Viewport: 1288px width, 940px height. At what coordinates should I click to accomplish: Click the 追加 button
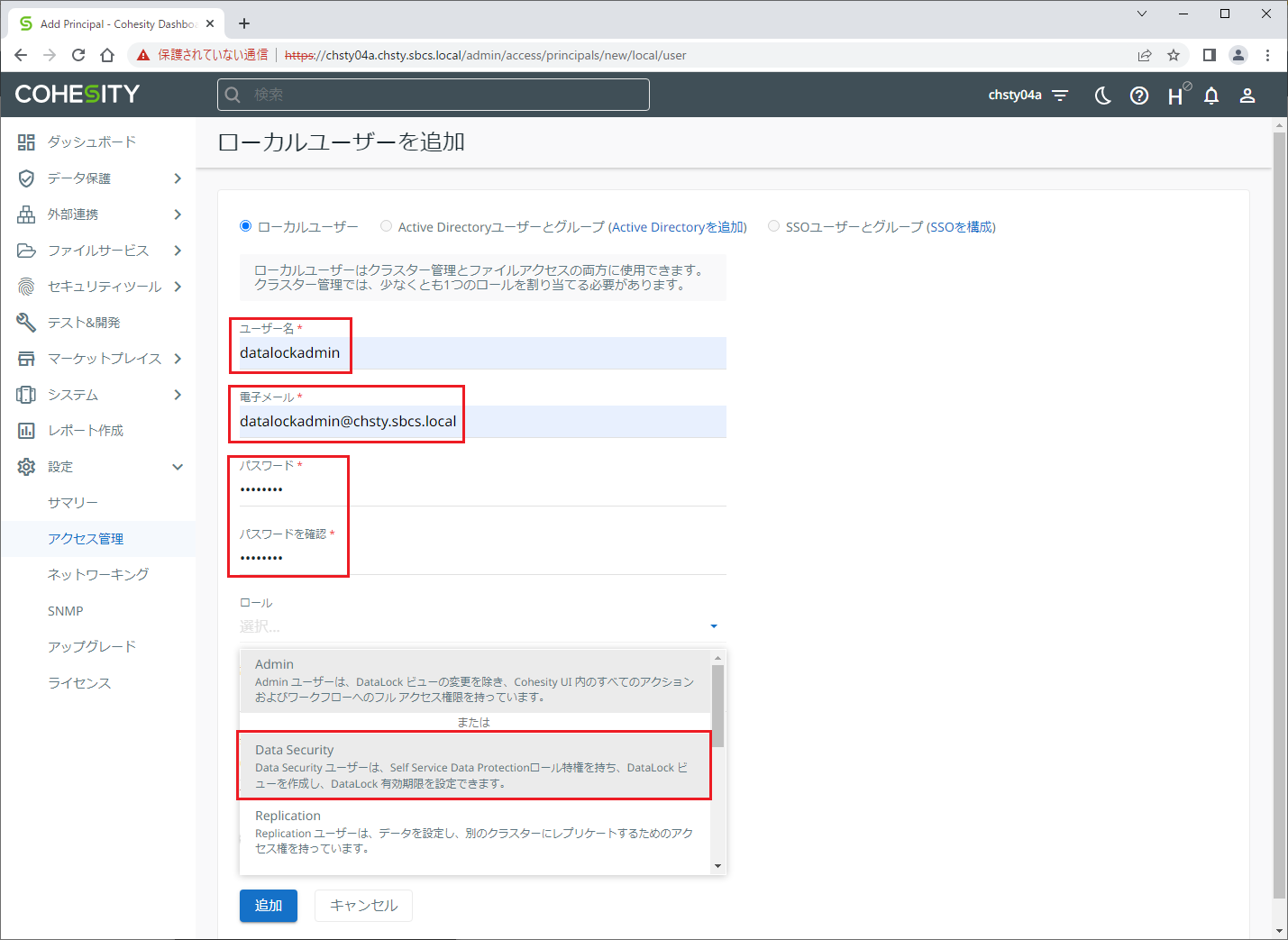[269, 906]
